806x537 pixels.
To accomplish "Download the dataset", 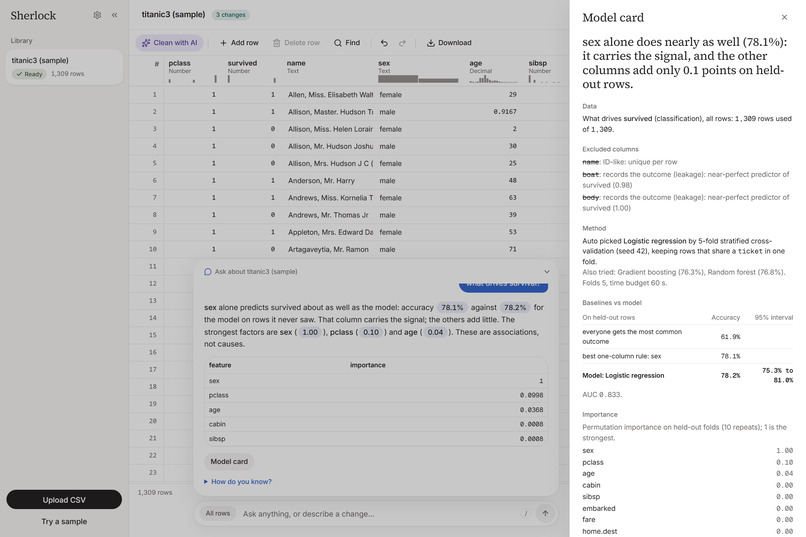I will click(449, 43).
